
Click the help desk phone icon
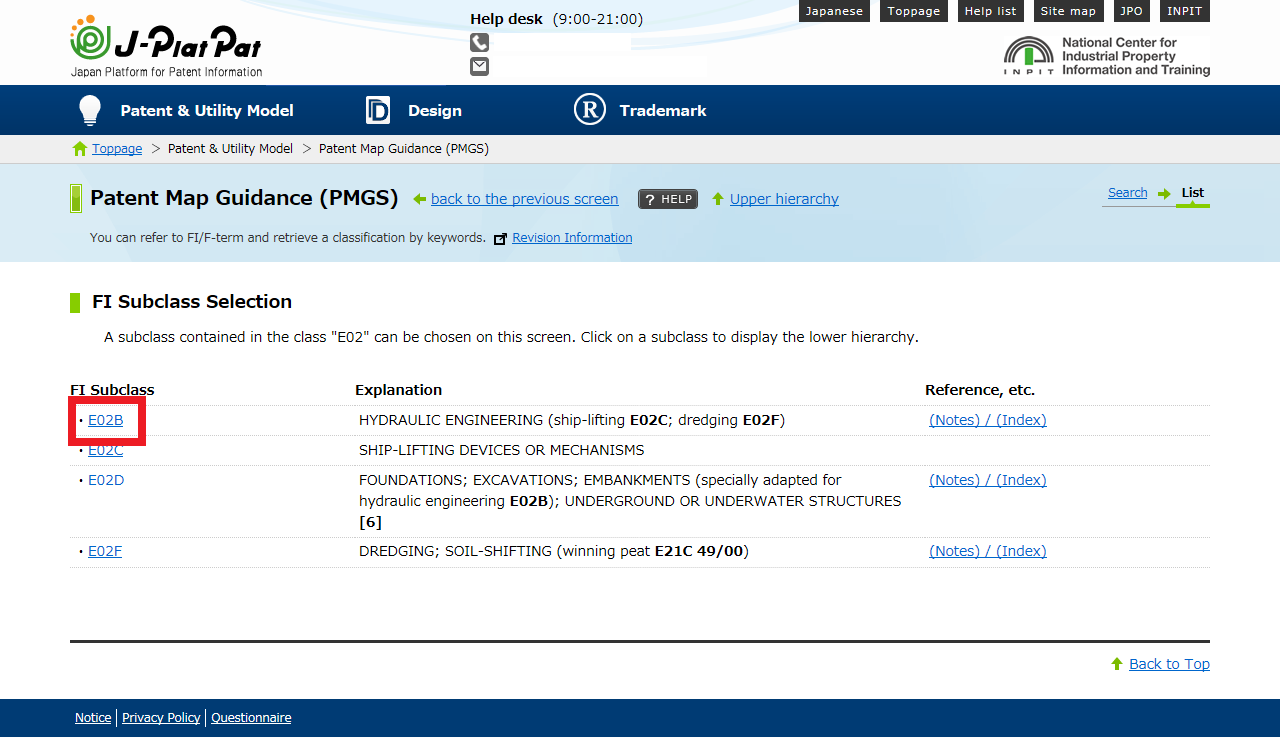coord(480,43)
